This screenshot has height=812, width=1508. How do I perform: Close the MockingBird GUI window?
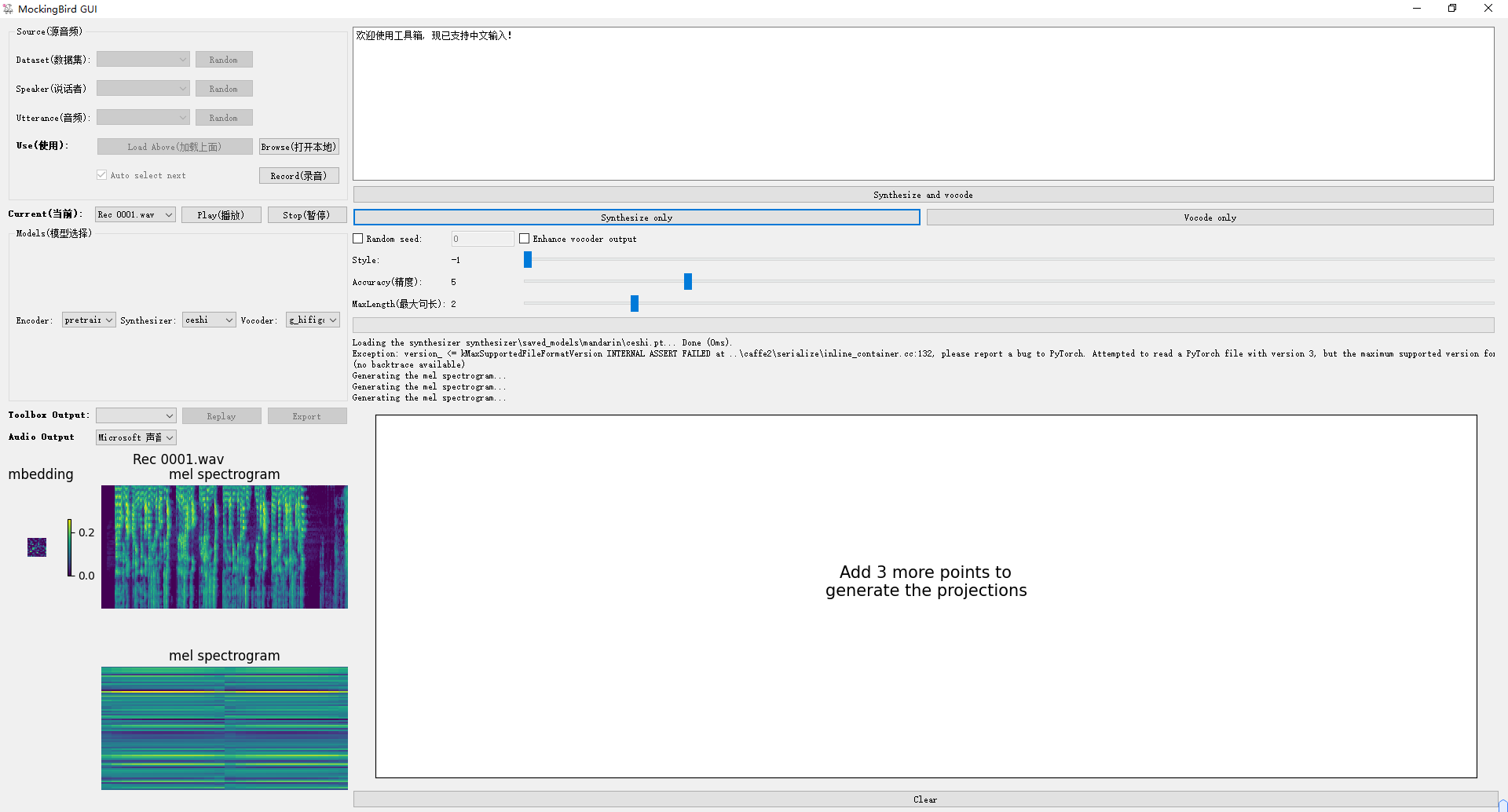pyautogui.click(x=1488, y=9)
